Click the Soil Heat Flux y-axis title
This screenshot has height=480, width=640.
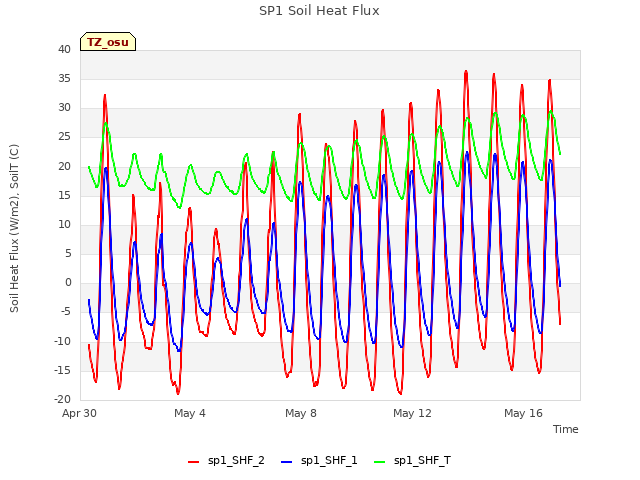(x=14, y=228)
